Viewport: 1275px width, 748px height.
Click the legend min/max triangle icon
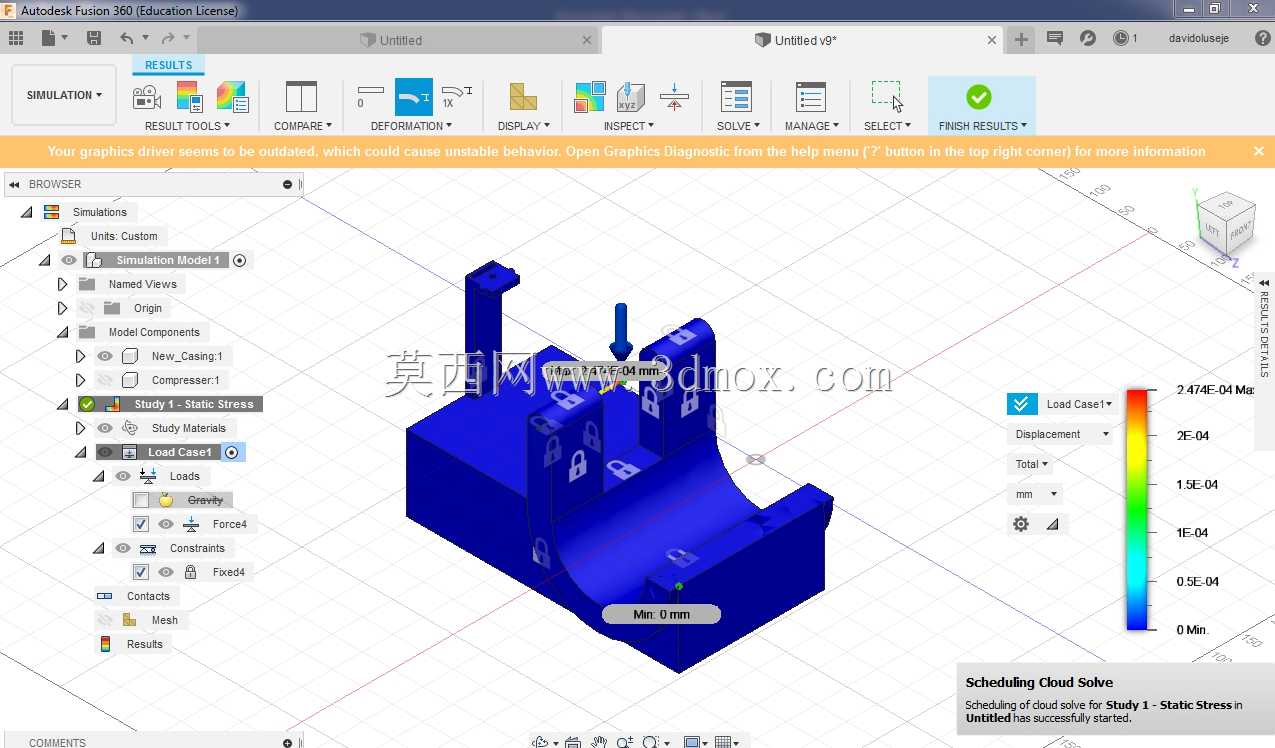tap(1052, 524)
